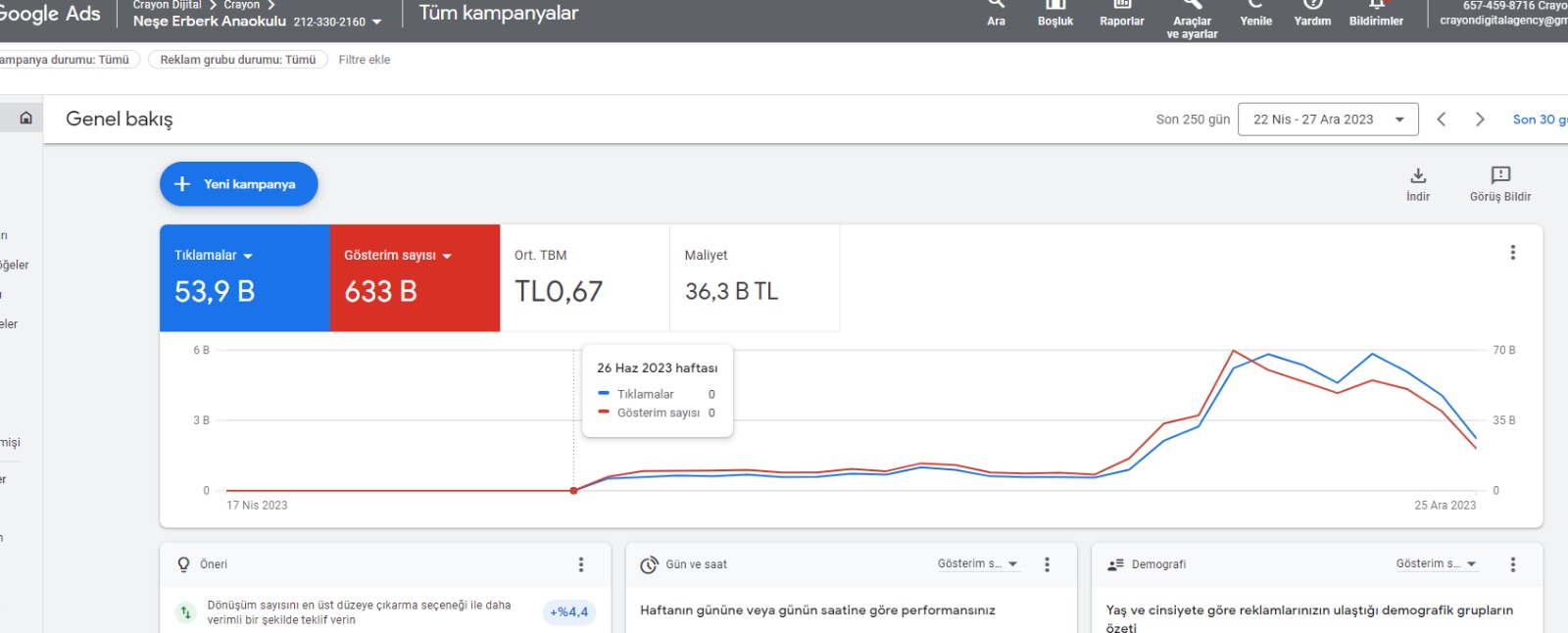Screen dimensions: 1568x633
Task: Click the Yeni kampanya button
Action: click(239, 184)
